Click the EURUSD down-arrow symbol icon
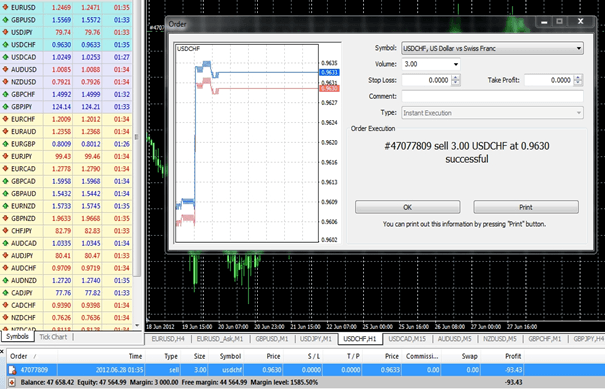Screen dimensions: 605x389 click(x=5, y=7)
